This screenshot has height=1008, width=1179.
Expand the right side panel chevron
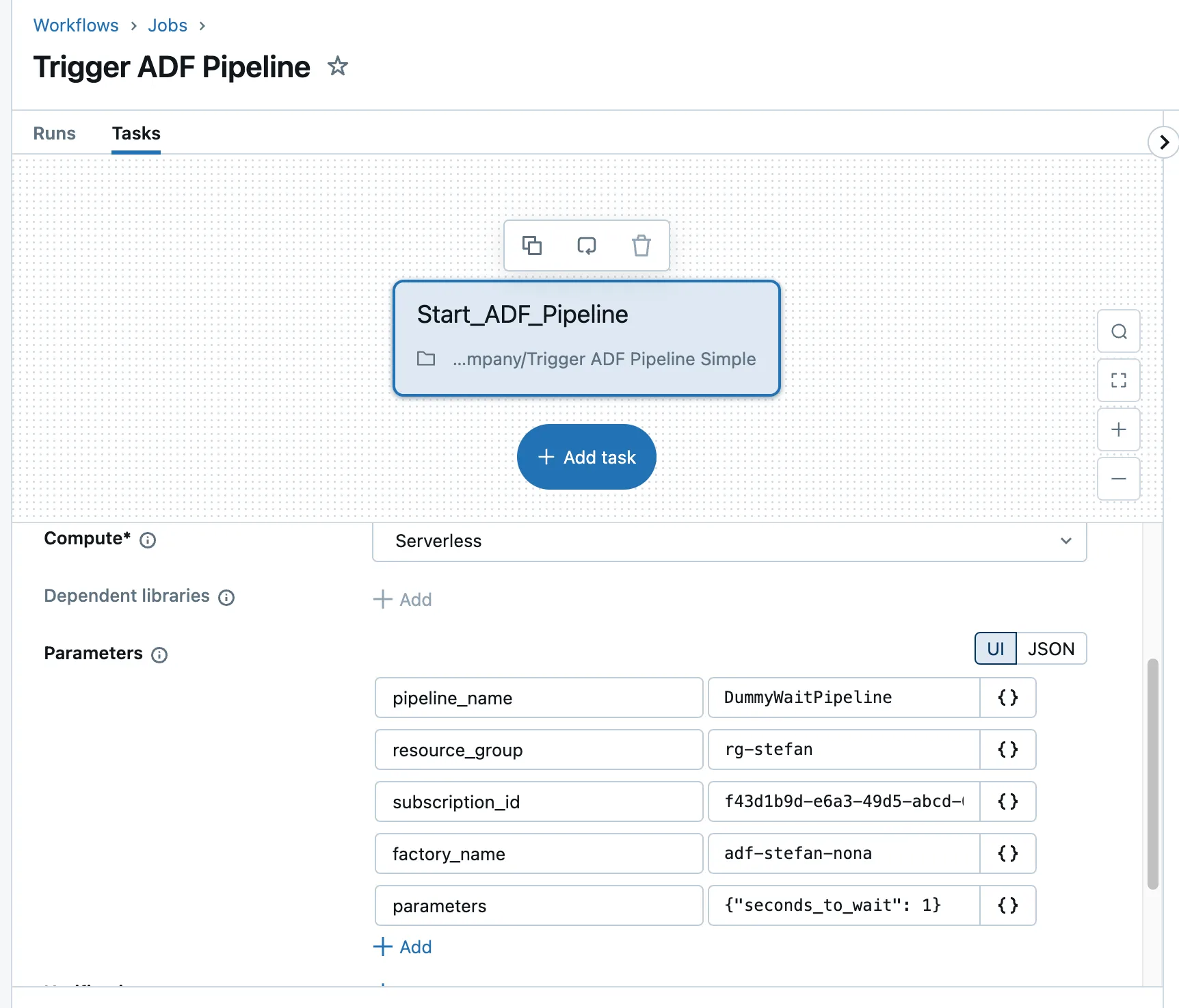pyautogui.click(x=1163, y=142)
